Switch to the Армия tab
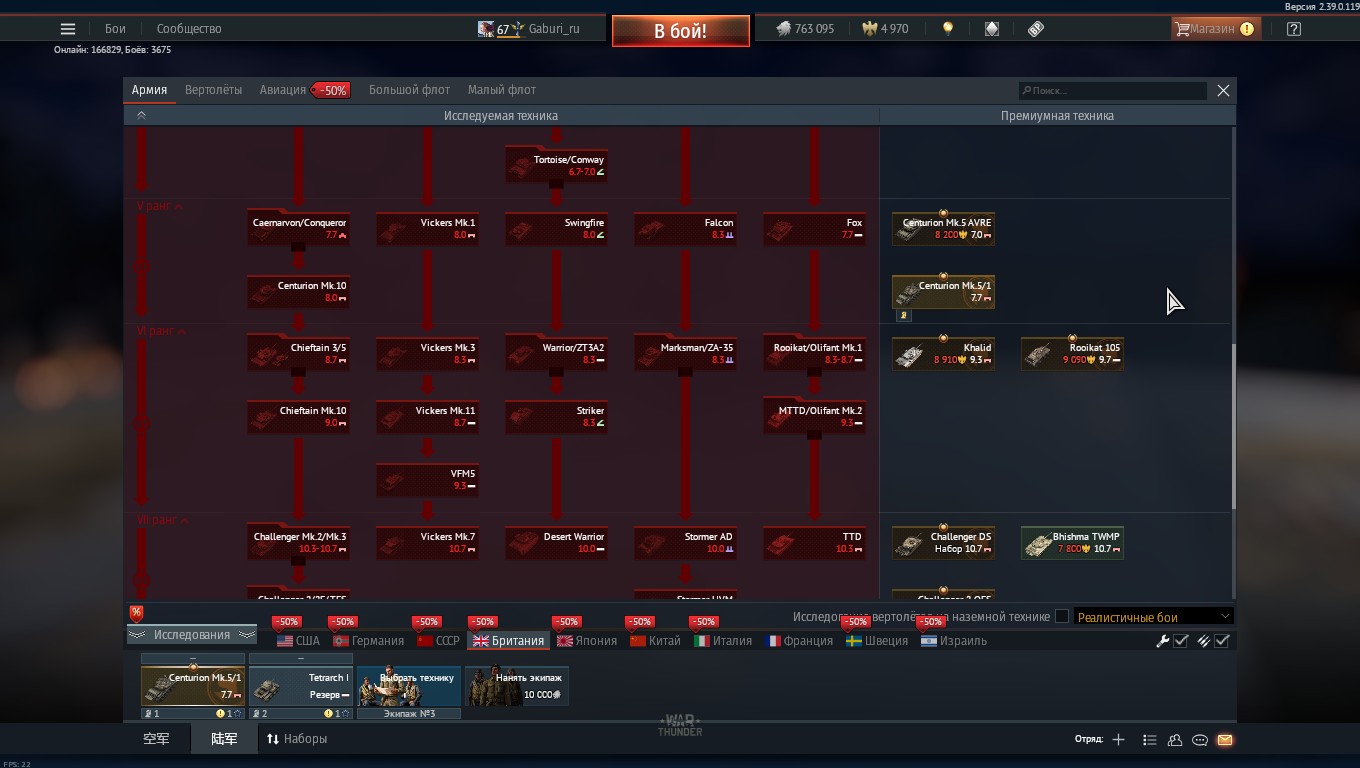This screenshot has height=768, width=1360. [x=149, y=90]
